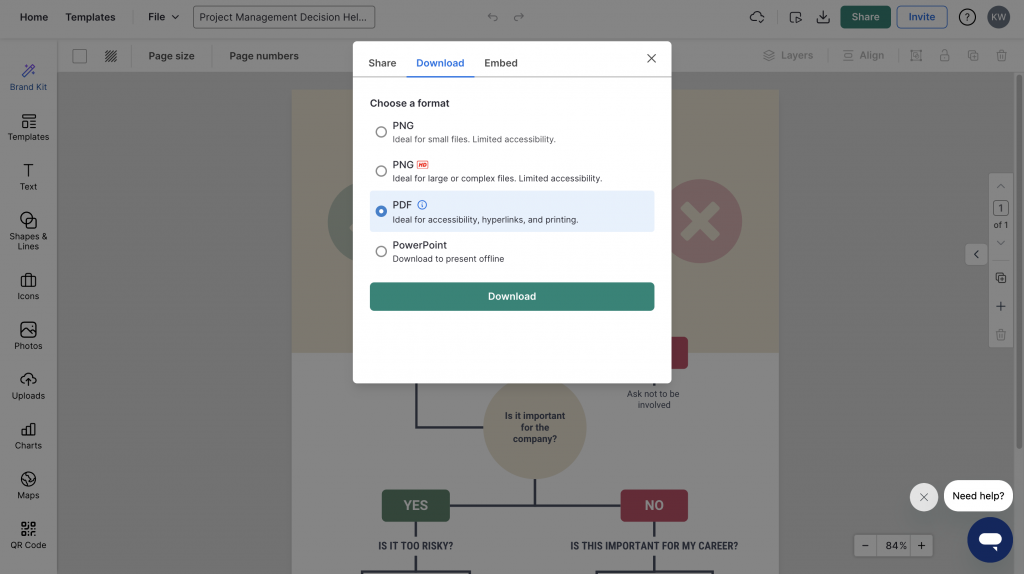Open the Brand Kit panel

coord(28,76)
